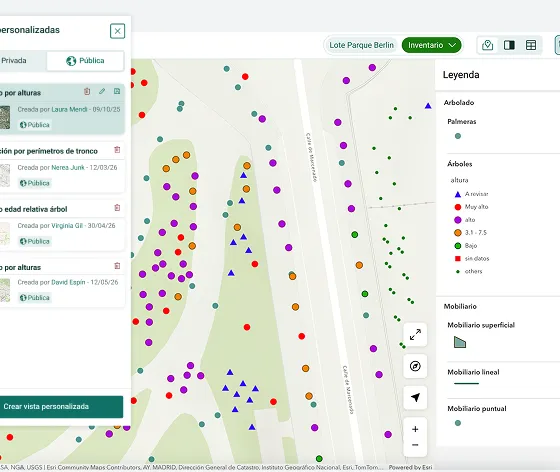Click the Leyenda panel title

pyautogui.click(x=461, y=75)
